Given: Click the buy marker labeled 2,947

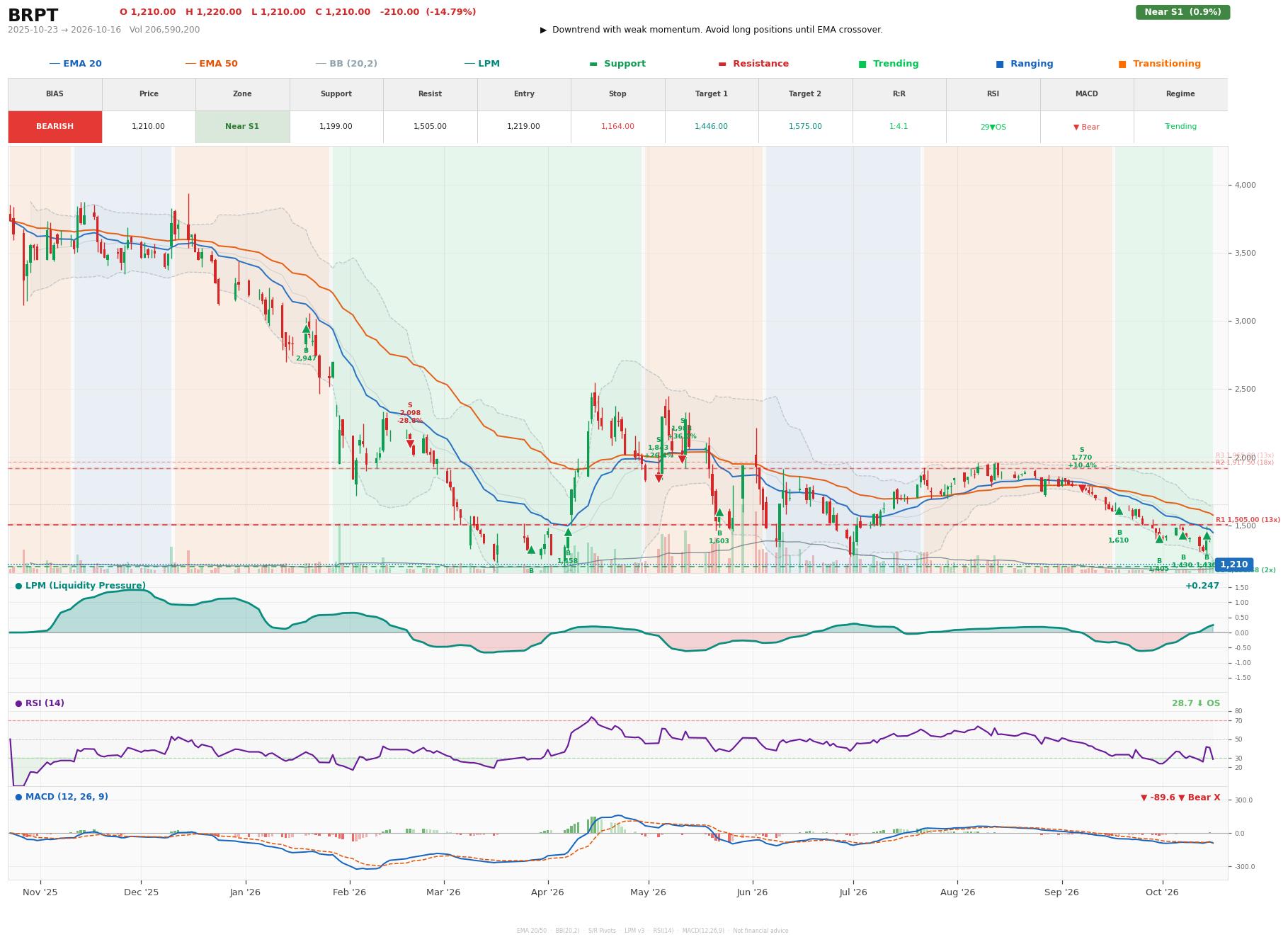Looking at the screenshot, I should pos(306,329).
